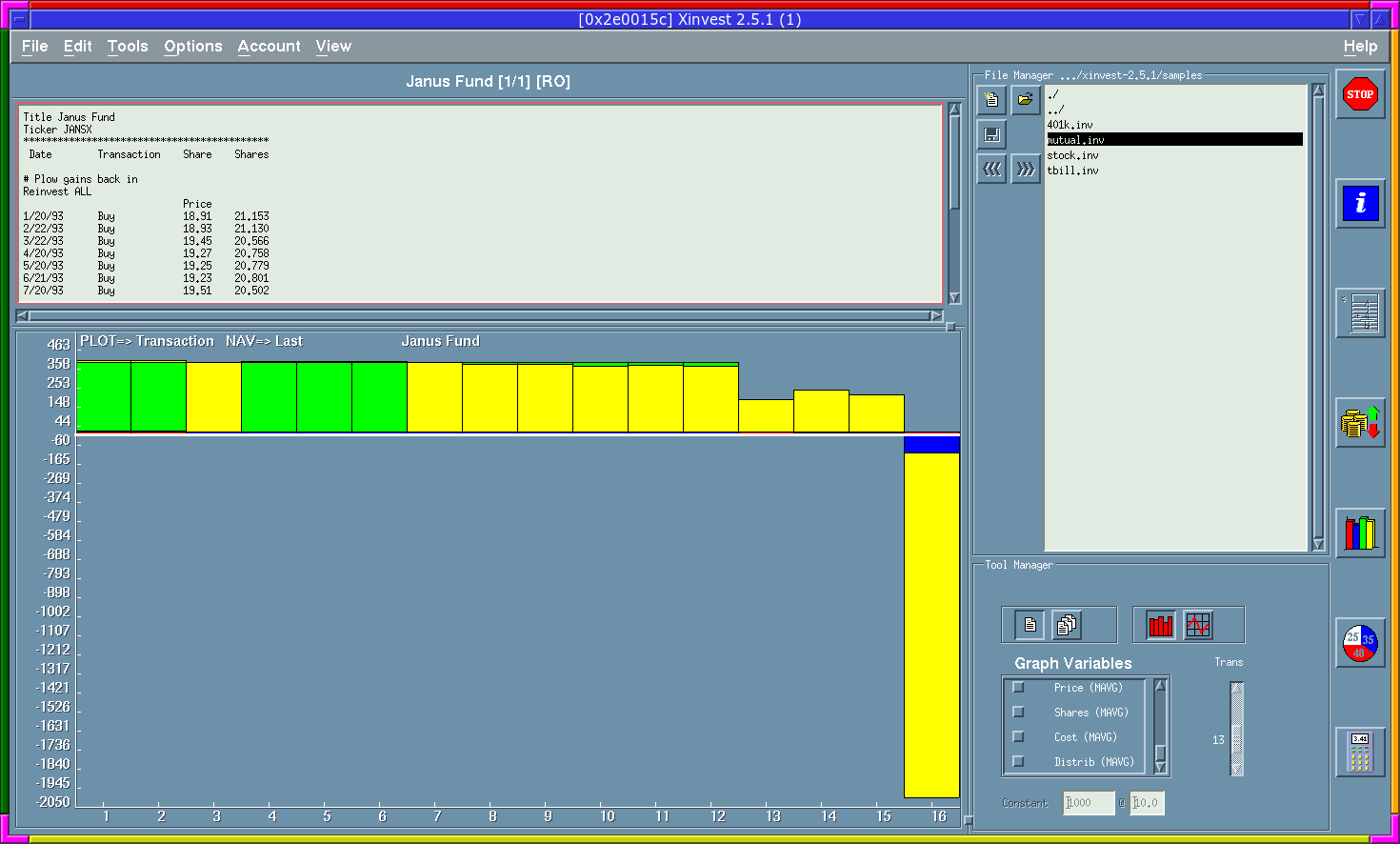Click the Constant price field showing 10.0
1400x844 pixels.
point(1147,803)
